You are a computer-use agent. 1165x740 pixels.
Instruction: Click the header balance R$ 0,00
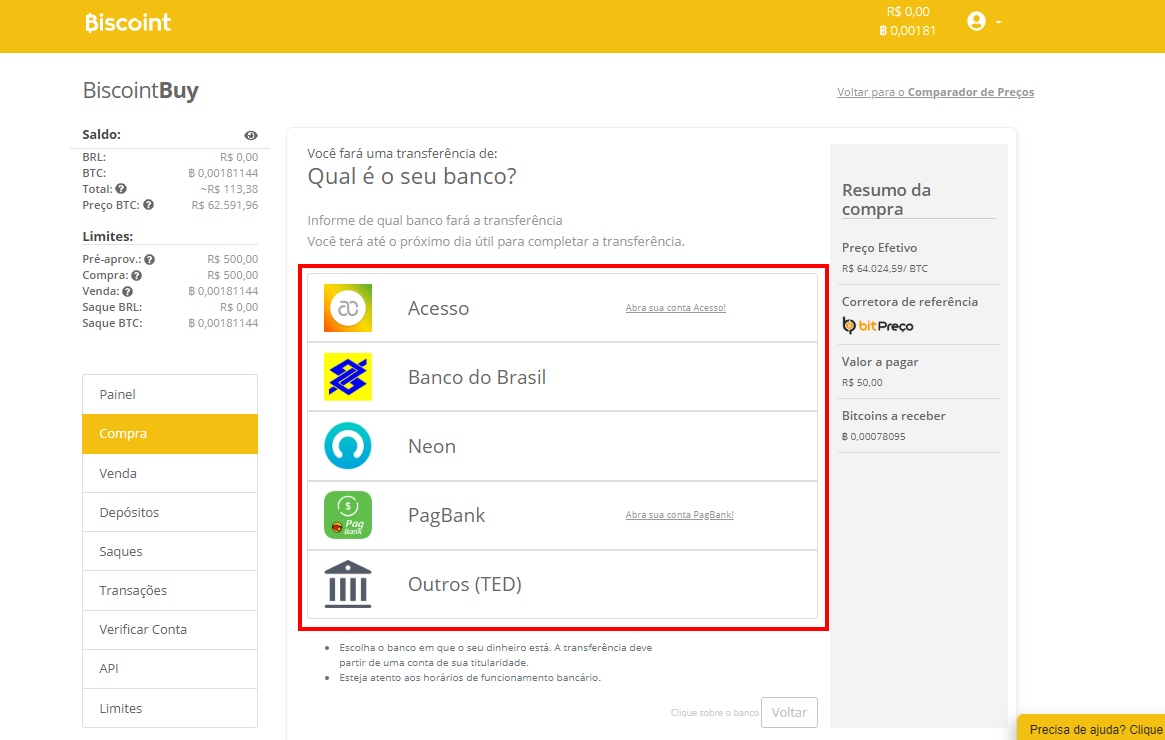pyautogui.click(x=908, y=12)
